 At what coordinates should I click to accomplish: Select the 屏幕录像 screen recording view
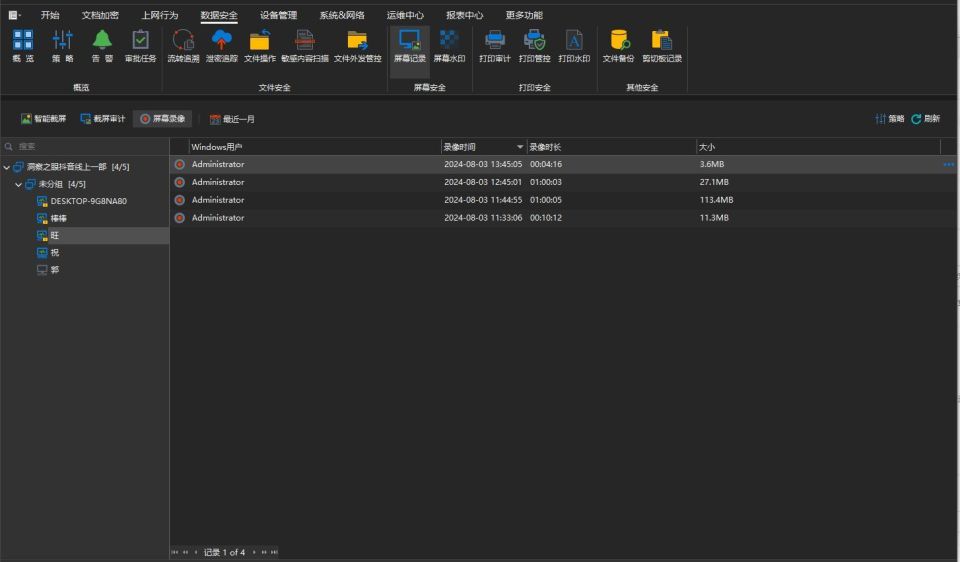(x=162, y=119)
